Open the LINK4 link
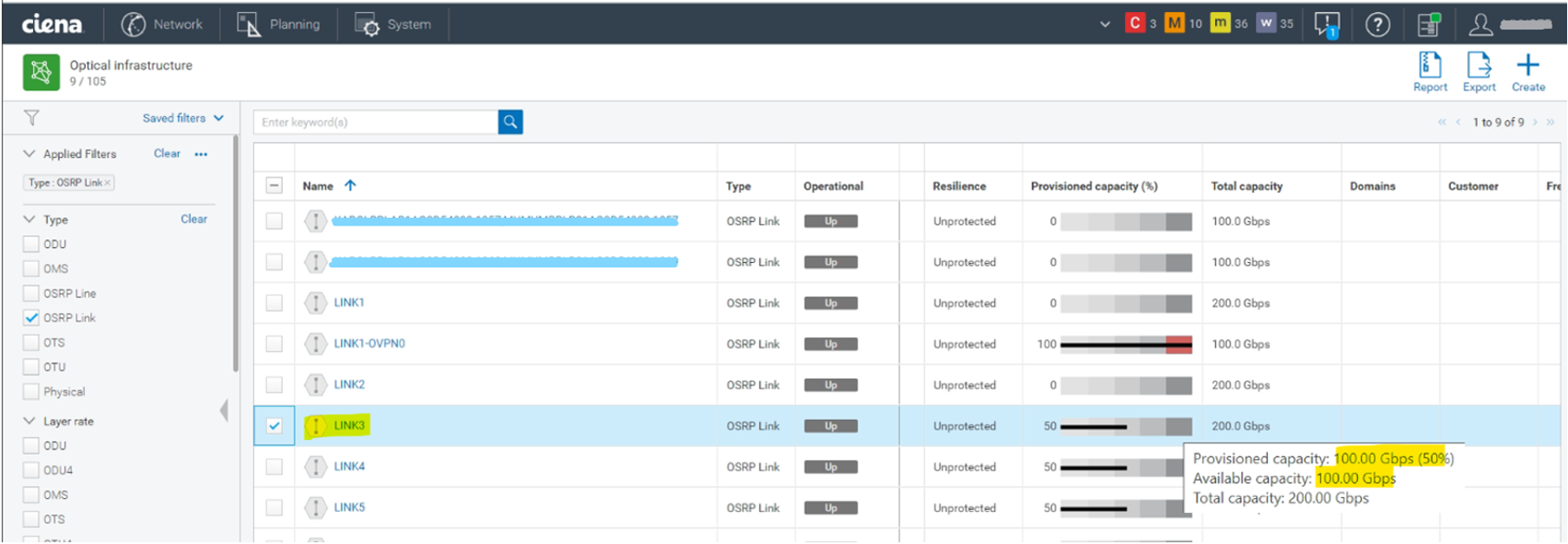1568x544 pixels. [349, 466]
